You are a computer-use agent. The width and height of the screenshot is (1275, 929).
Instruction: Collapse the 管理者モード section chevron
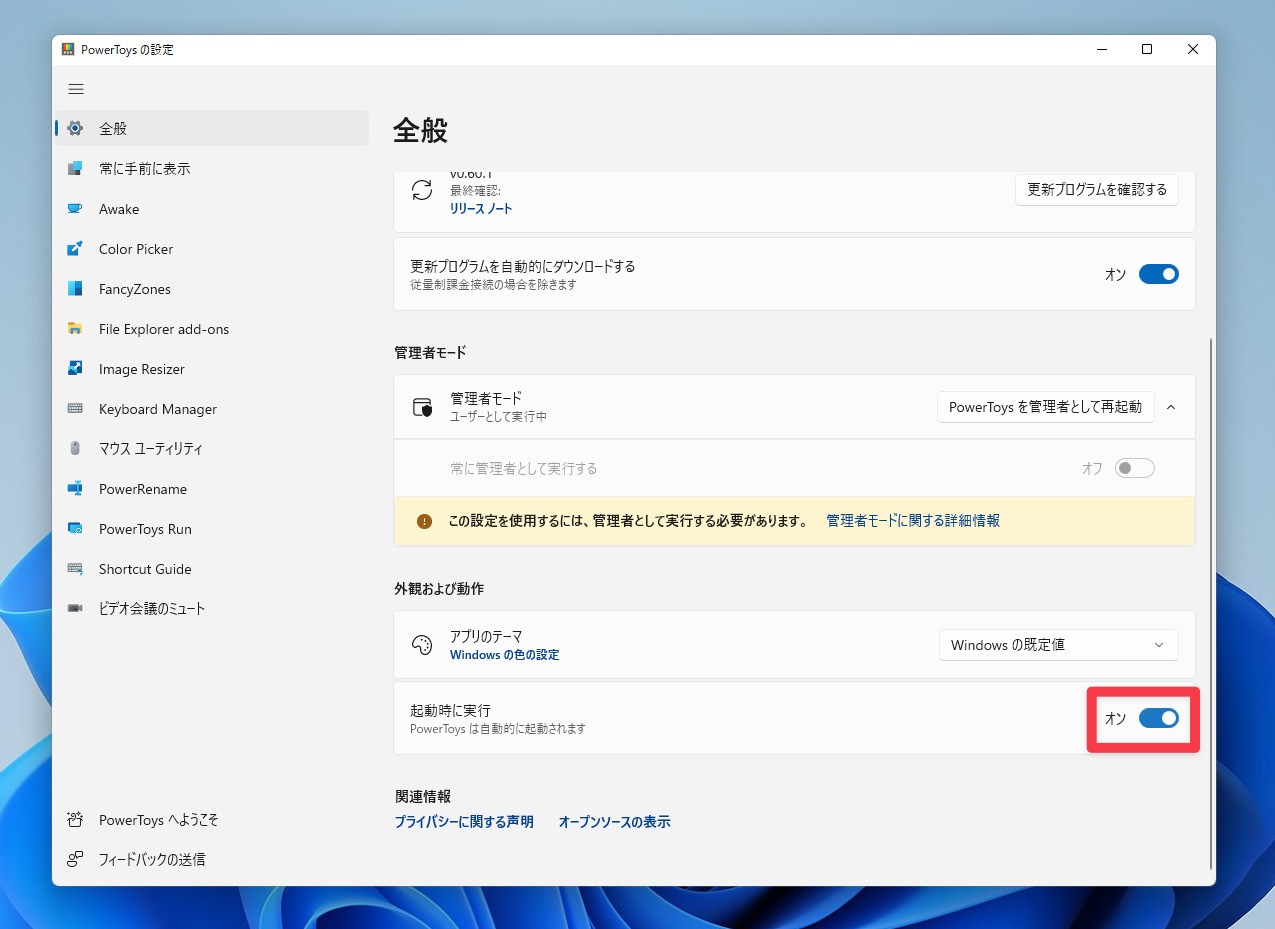[1171, 407]
